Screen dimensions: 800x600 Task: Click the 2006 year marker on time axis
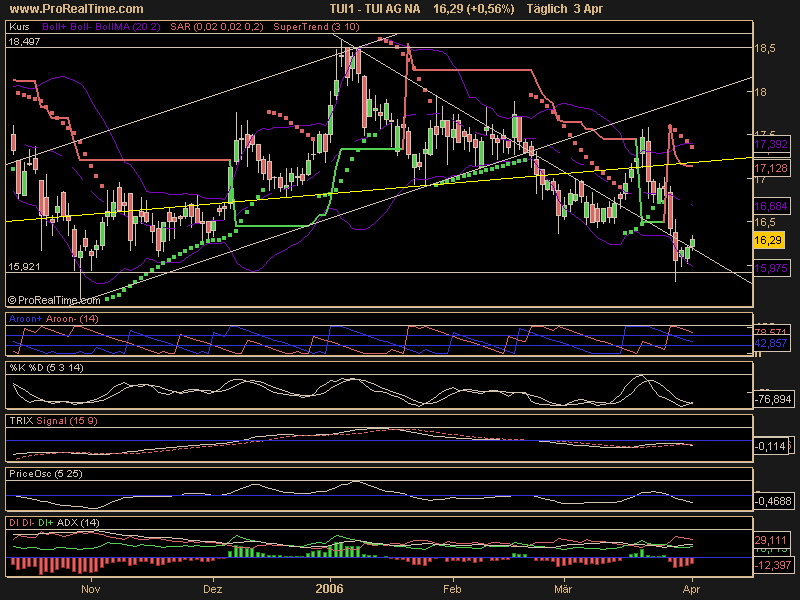point(329,590)
